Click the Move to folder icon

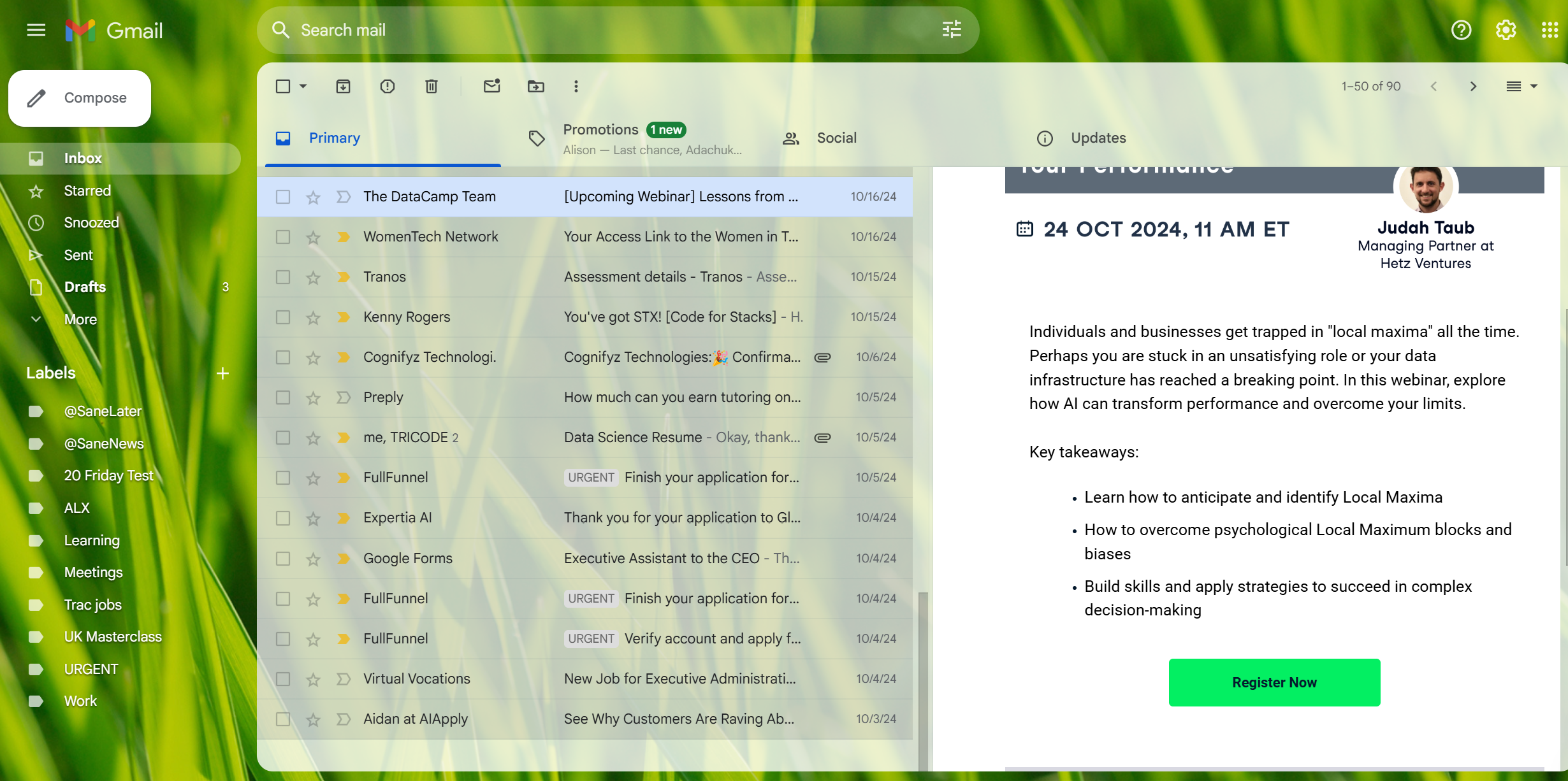tap(536, 86)
